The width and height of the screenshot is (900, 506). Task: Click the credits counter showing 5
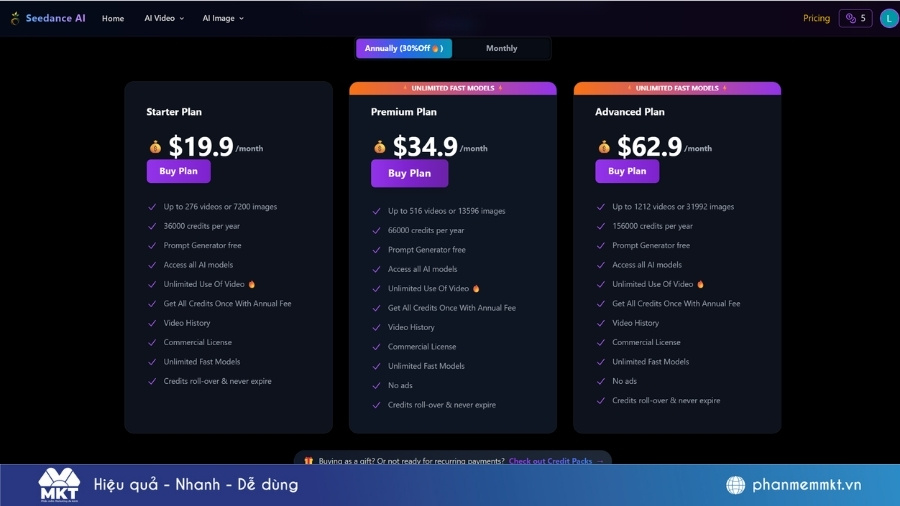click(855, 18)
